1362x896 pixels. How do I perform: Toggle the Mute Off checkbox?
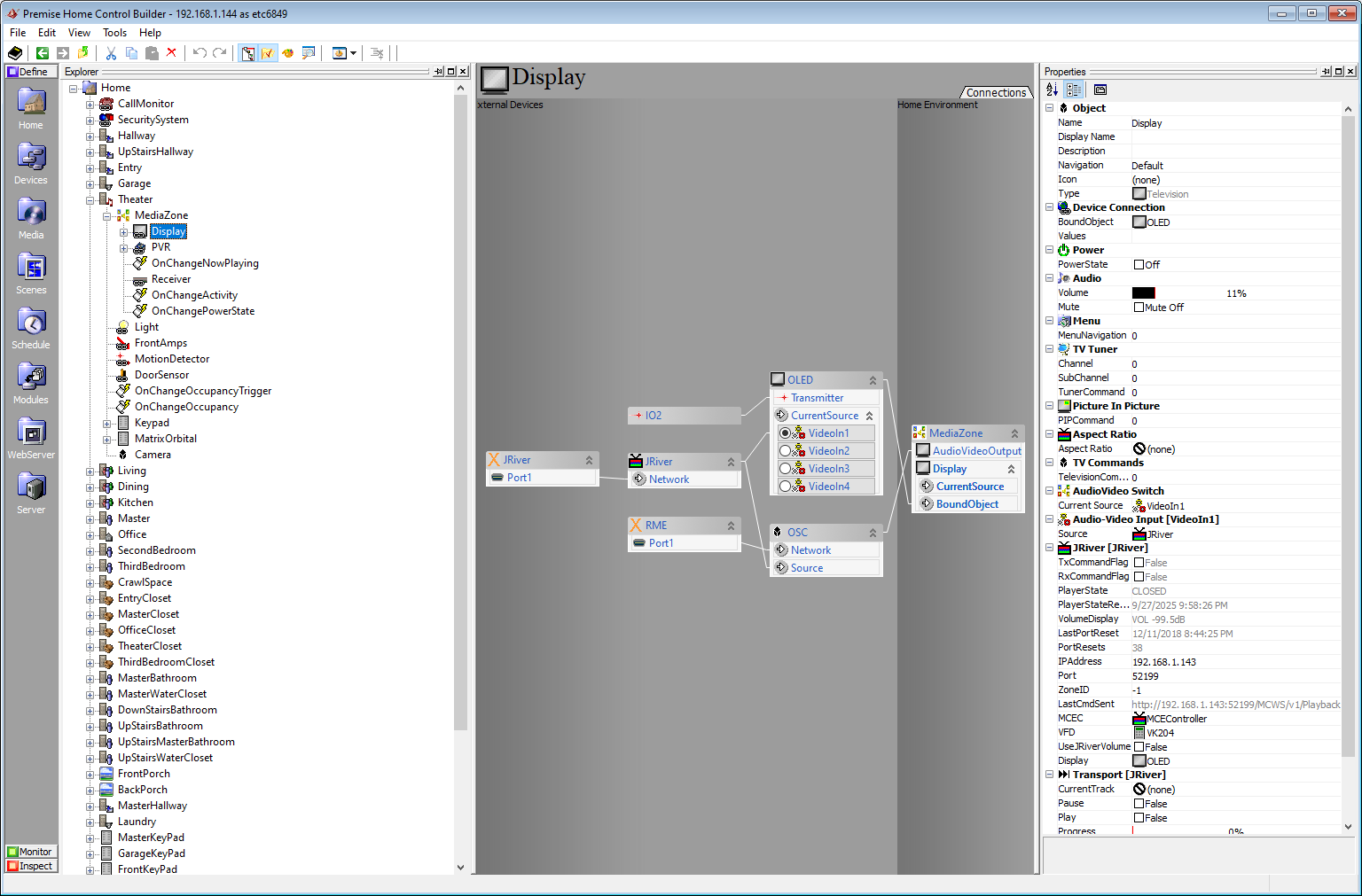click(1139, 307)
